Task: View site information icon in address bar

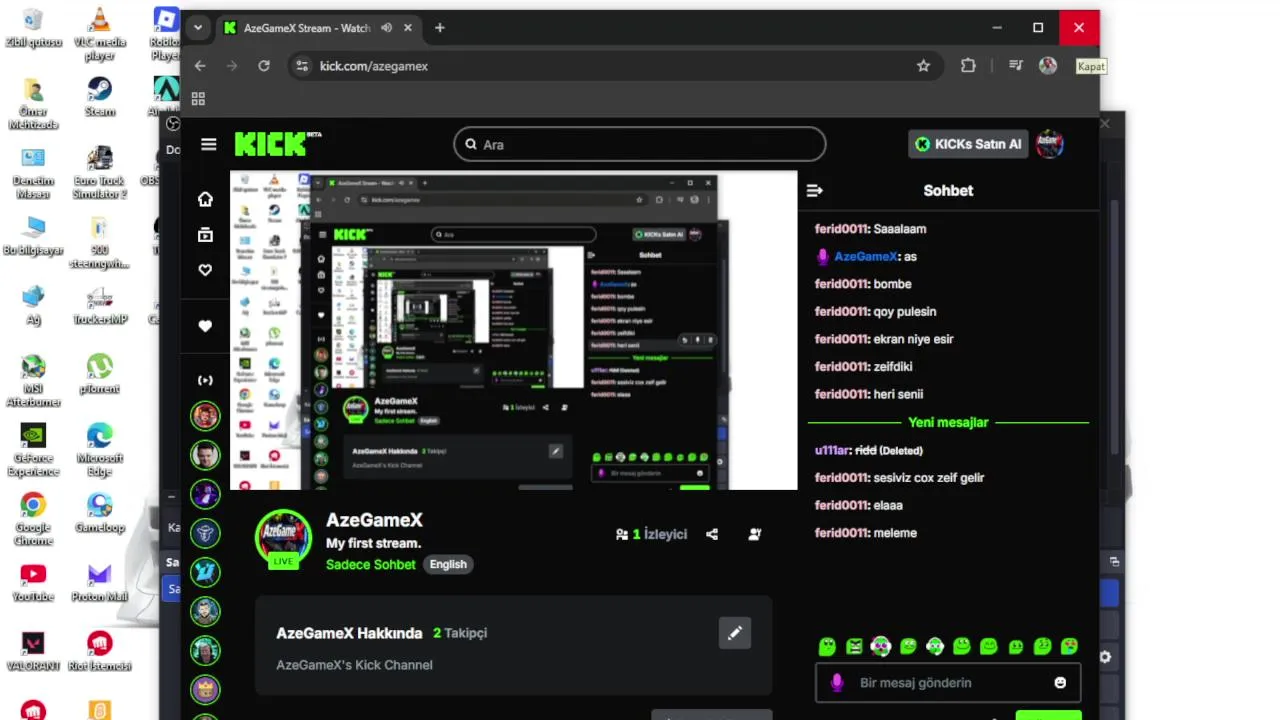Action: 302,66
